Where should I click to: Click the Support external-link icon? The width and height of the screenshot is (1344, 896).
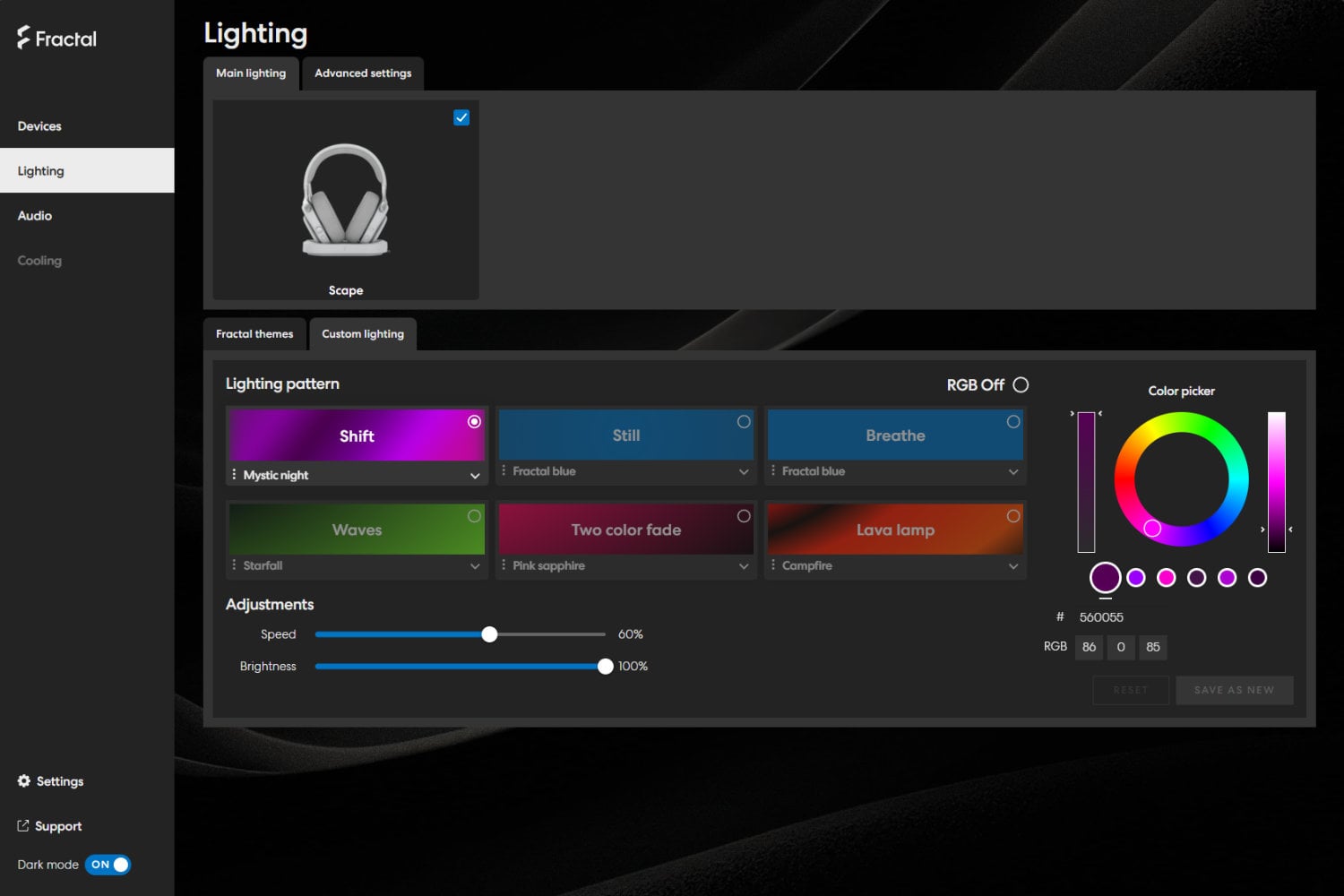click(x=22, y=825)
